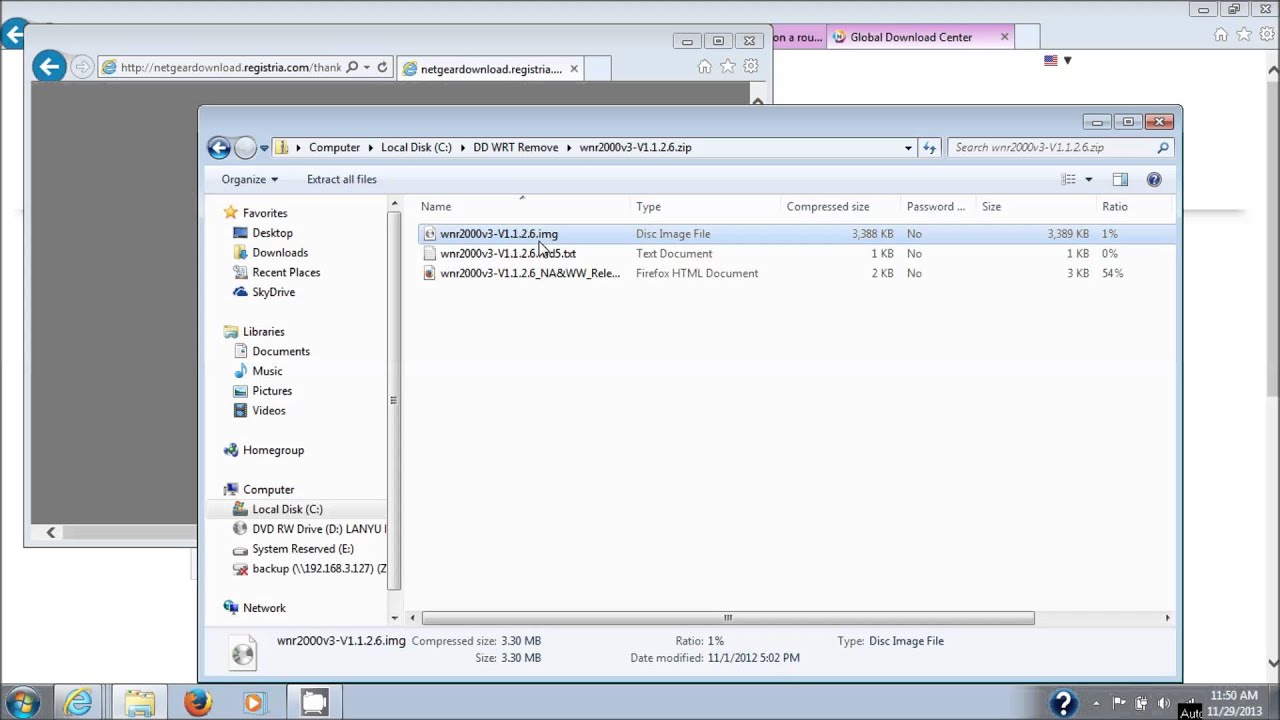The height and width of the screenshot is (720, 1280).
Task: Select the netgeardownload.registria tab
Action: (x=490, y=69)
